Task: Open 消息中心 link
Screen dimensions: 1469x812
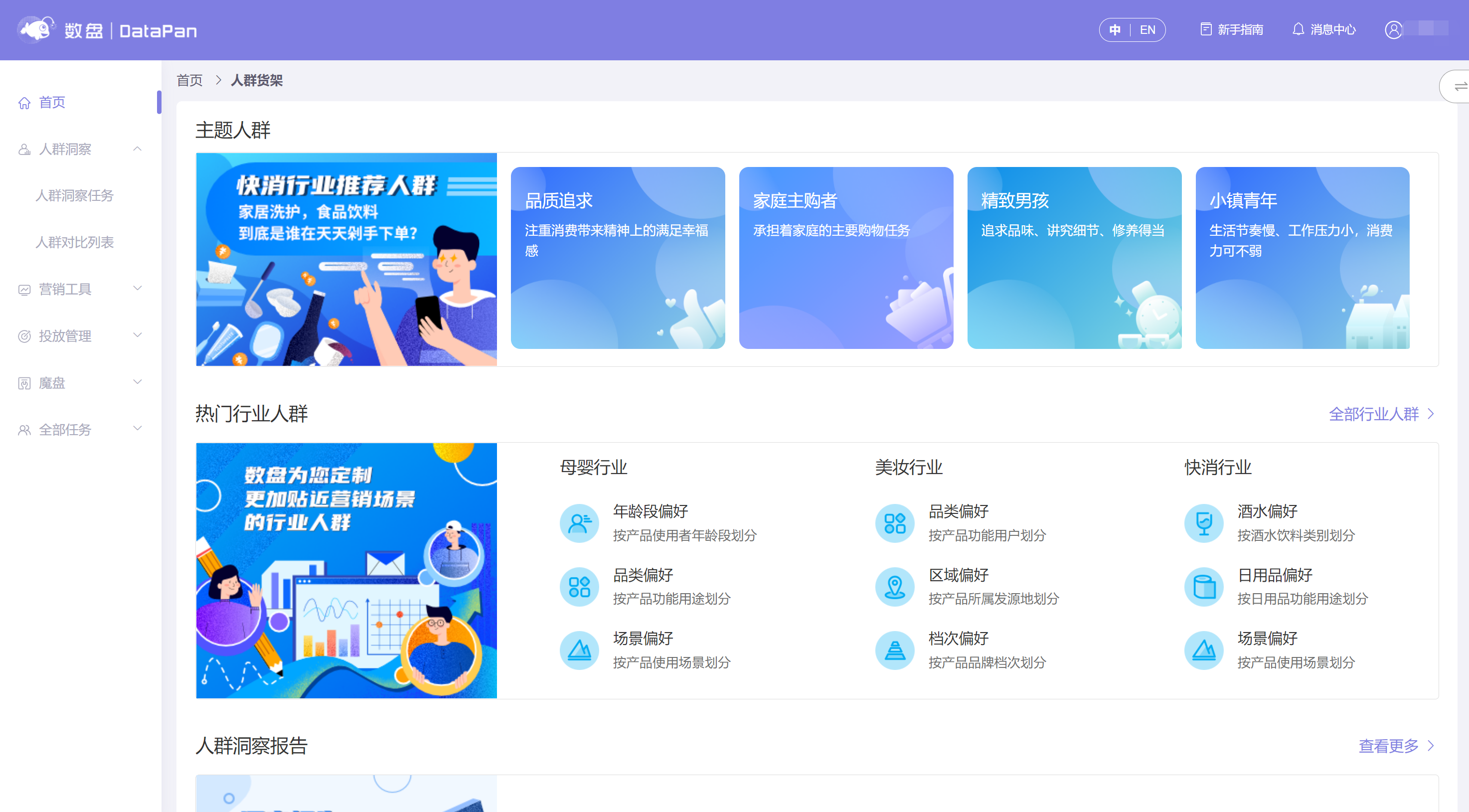Action: click(1324, 29)
